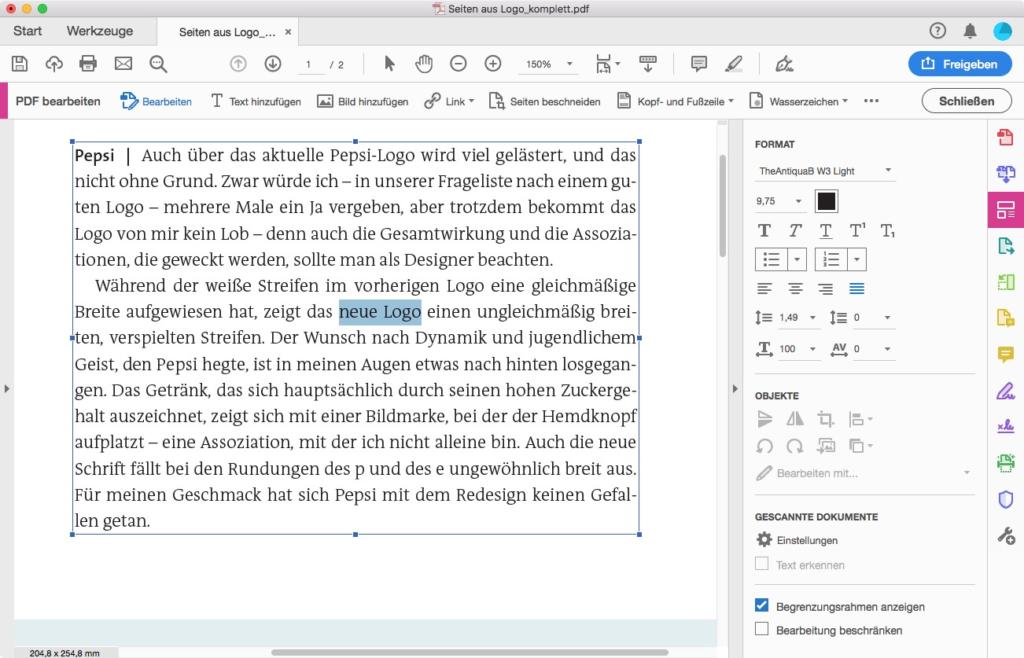Image resolution: width=1024 pixels, height=658 pixels.
Task: Toggle Begrenzungsrahmen anzeigen checkbox
Action: (761, 605)
